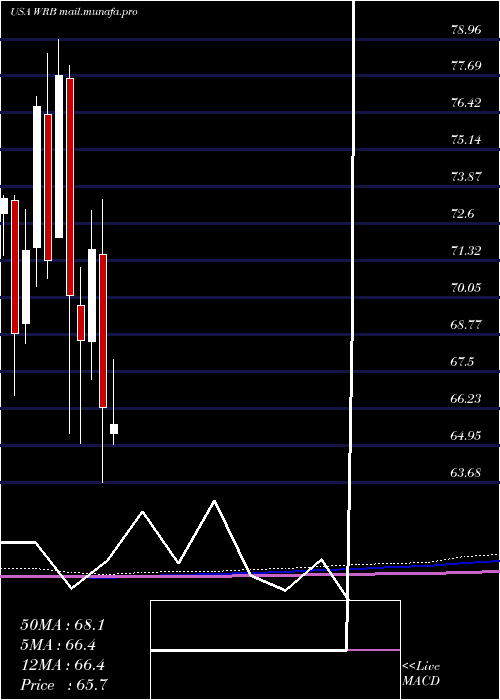
Task: Click the 72.6 price axis label
Action: click(462, 214)
